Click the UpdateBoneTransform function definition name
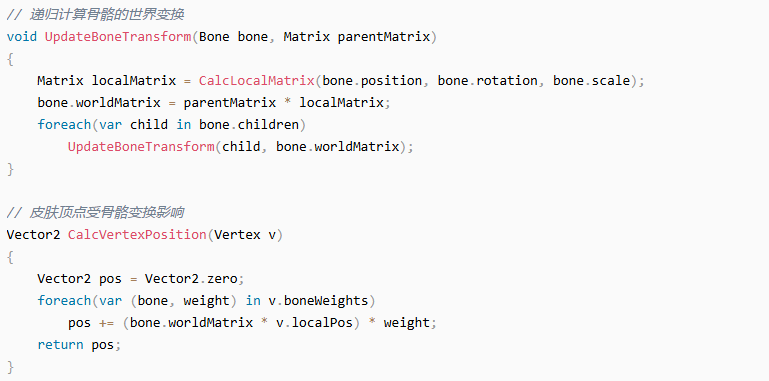 [118, 37]
